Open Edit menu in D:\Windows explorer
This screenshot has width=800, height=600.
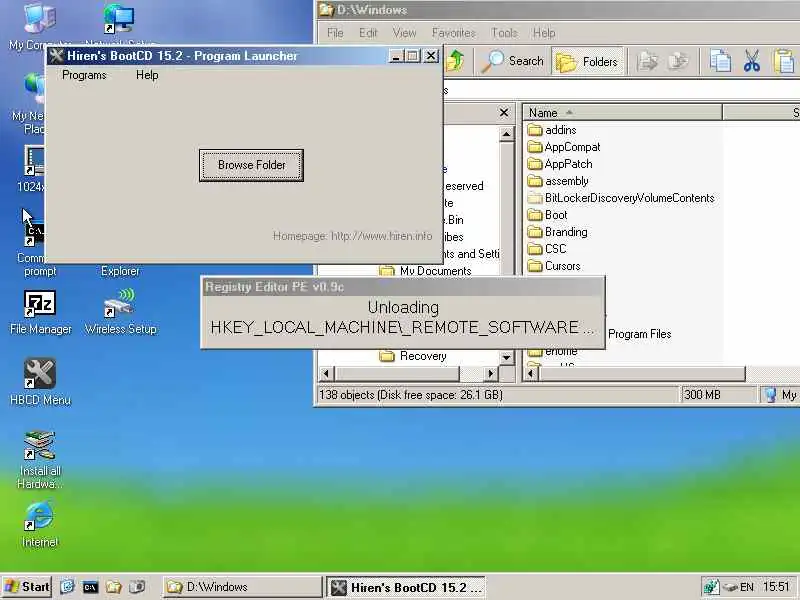368,33
